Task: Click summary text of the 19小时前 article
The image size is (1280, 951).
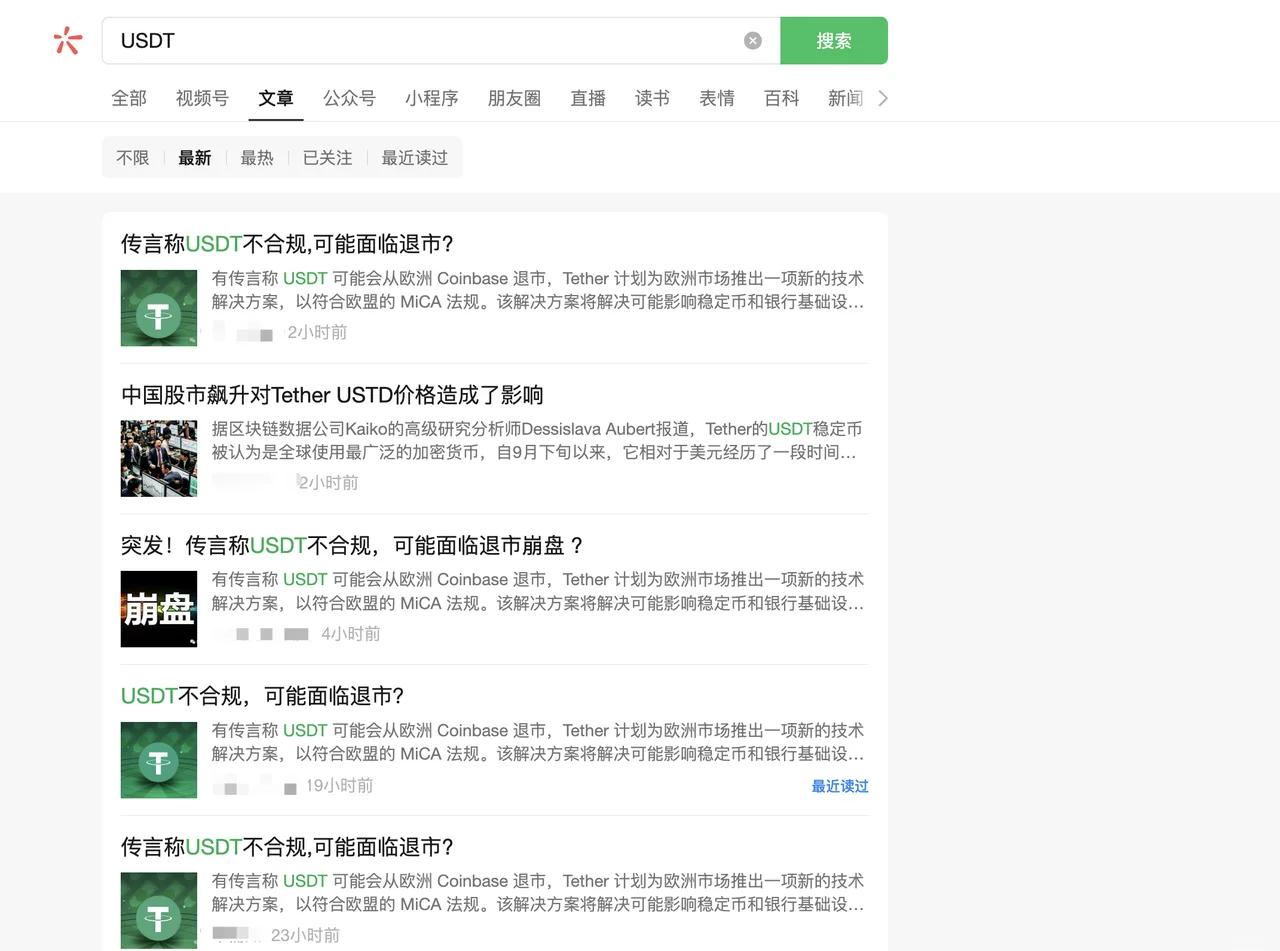Action: 538,742
